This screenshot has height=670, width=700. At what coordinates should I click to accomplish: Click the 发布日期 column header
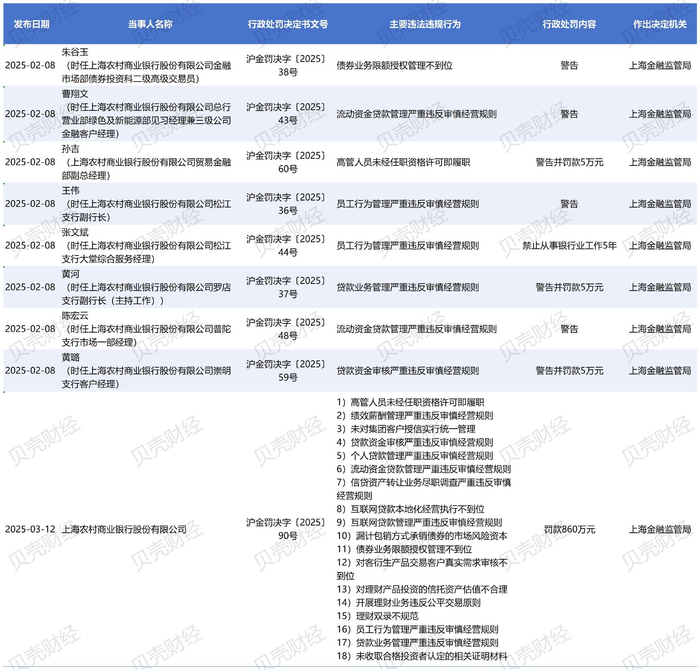pyautogui.click(x=31, y=24)
